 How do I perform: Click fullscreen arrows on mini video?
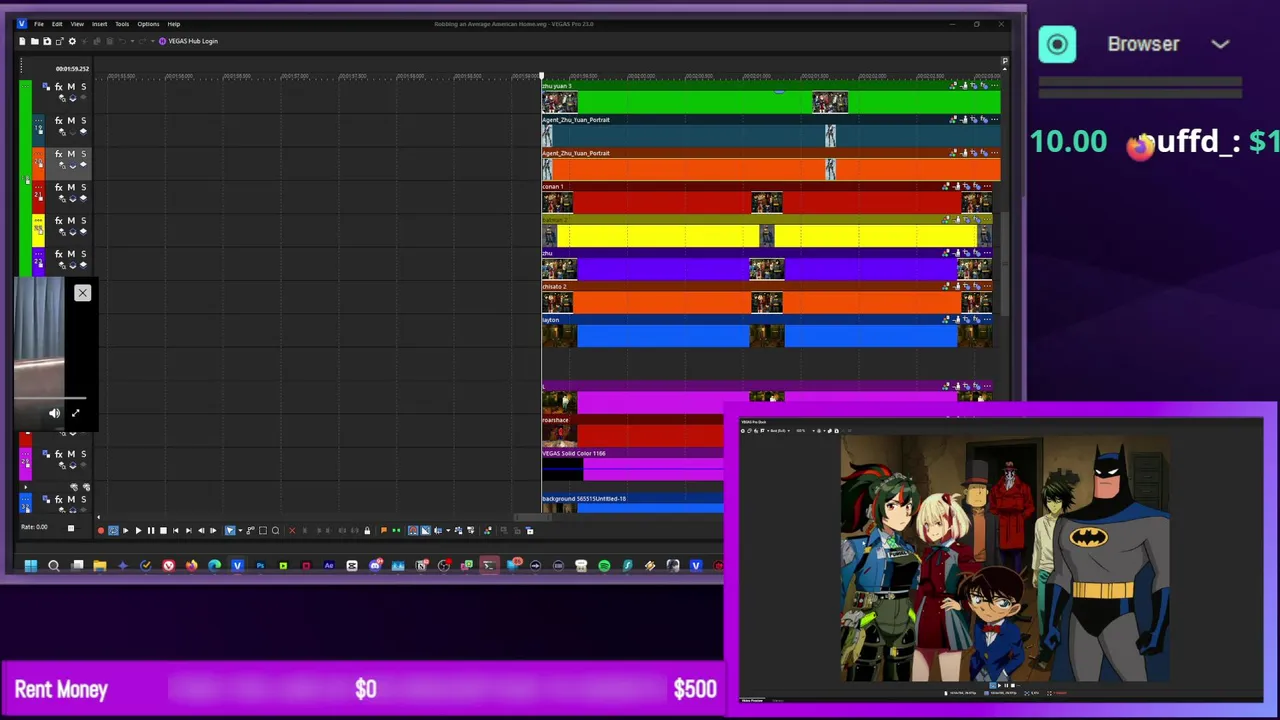pos(75,412)
